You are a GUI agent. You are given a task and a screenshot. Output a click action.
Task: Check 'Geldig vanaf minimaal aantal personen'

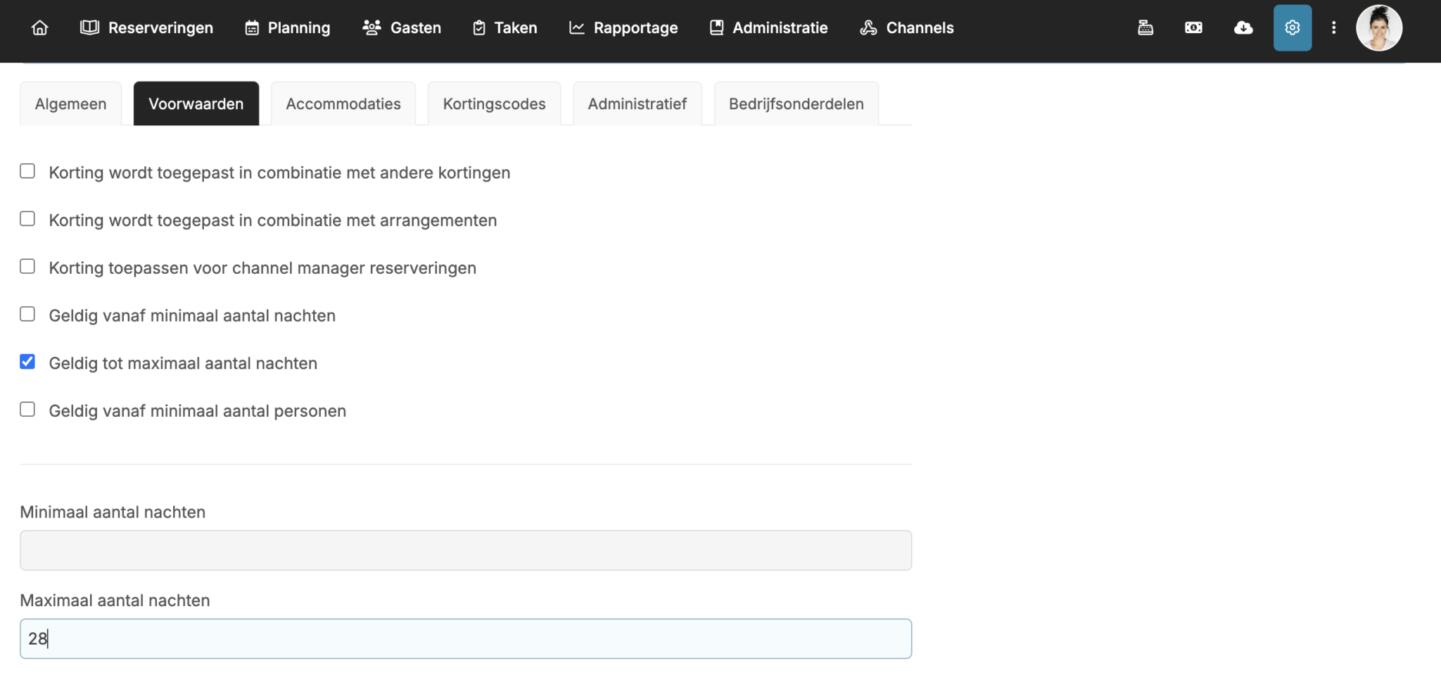(x=28, y=410)
